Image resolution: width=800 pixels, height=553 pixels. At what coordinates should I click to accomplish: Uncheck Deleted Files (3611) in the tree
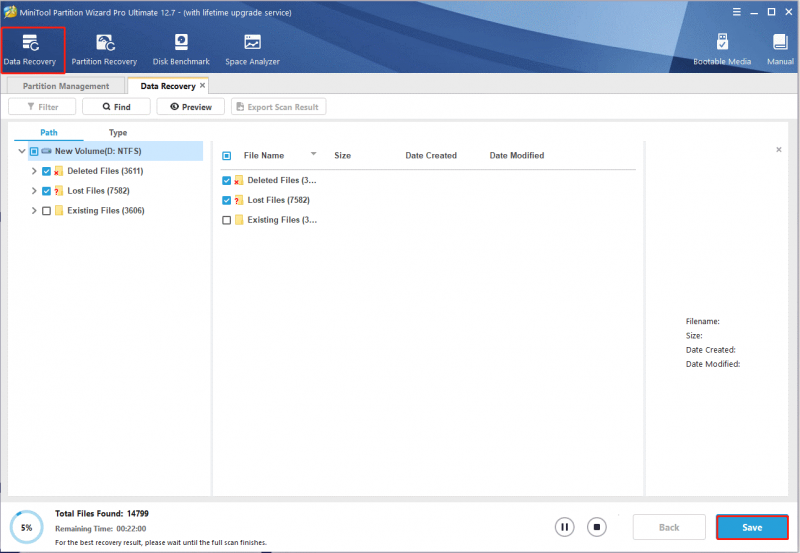point(46,171)
